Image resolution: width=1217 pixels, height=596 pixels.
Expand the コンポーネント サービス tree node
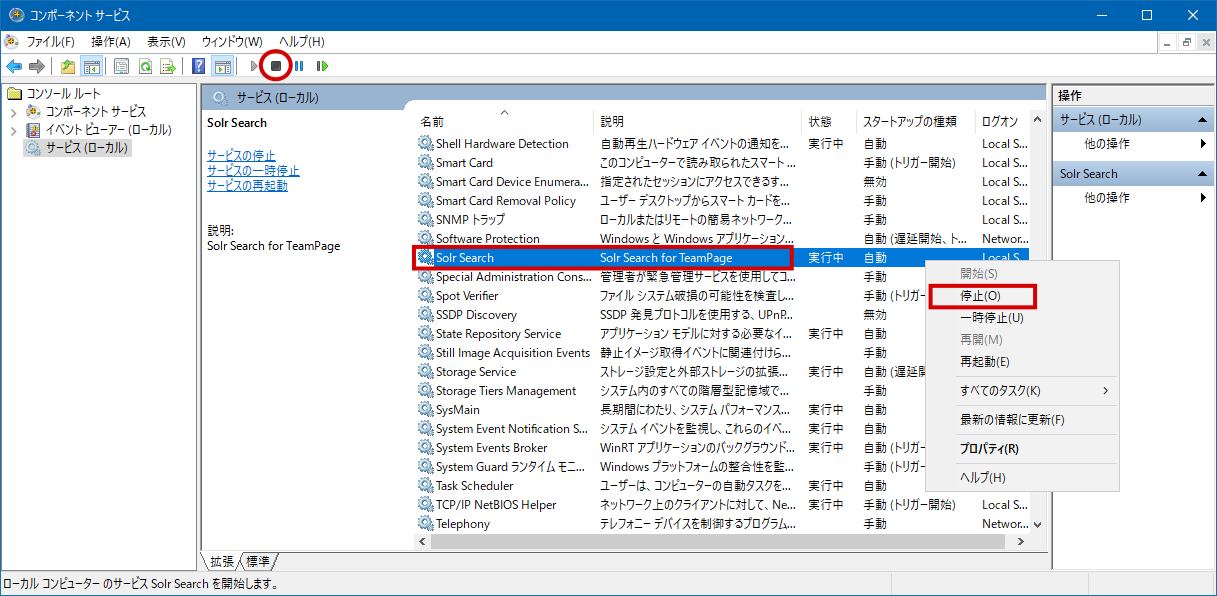[13, 112]
